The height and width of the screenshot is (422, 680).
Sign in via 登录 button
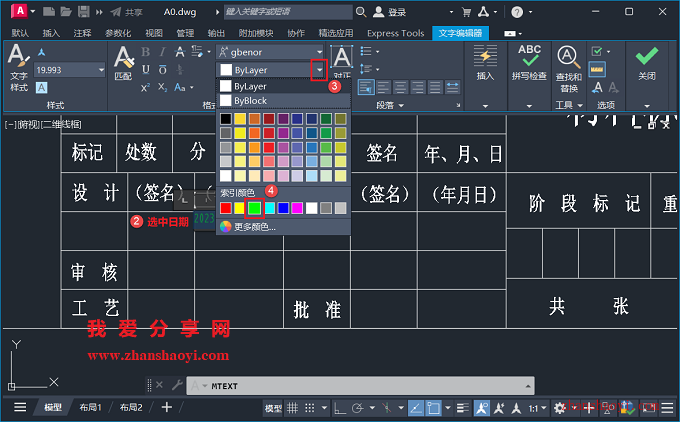tap(390, 12)
